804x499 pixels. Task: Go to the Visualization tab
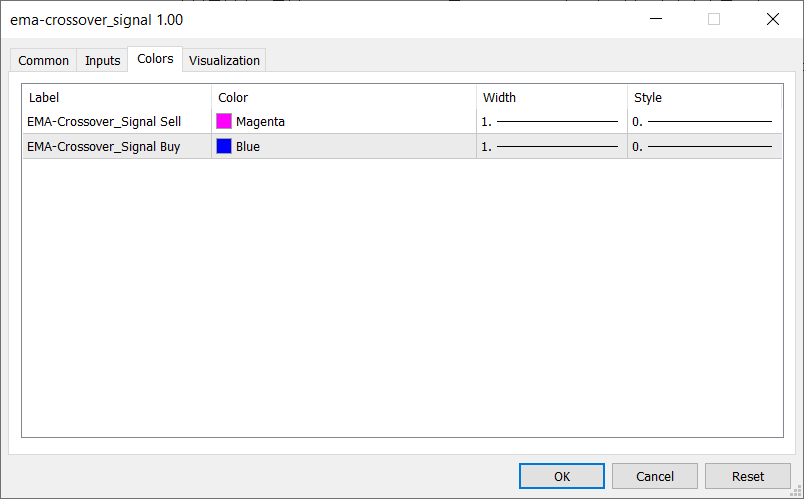click(x=224, y=60)
